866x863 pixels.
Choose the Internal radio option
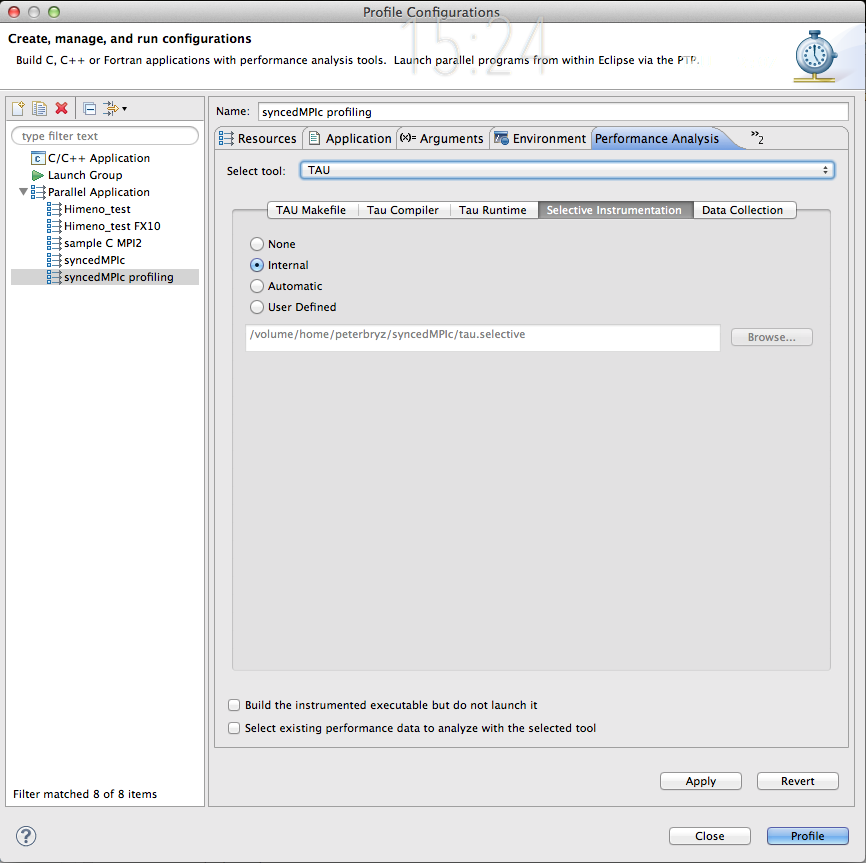[257, 265]
